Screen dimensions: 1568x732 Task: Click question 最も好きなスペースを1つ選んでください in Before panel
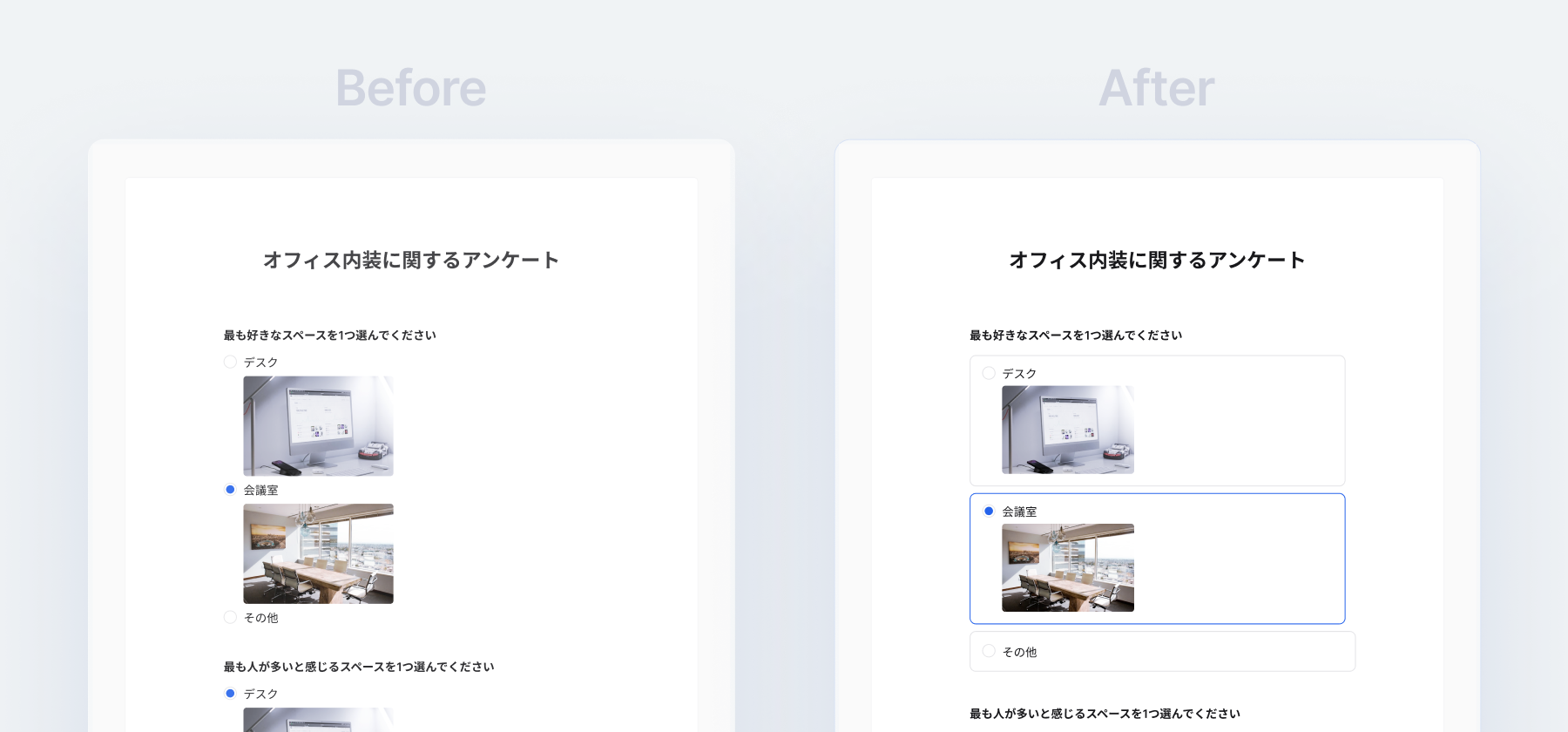click(x=330, y=335)
